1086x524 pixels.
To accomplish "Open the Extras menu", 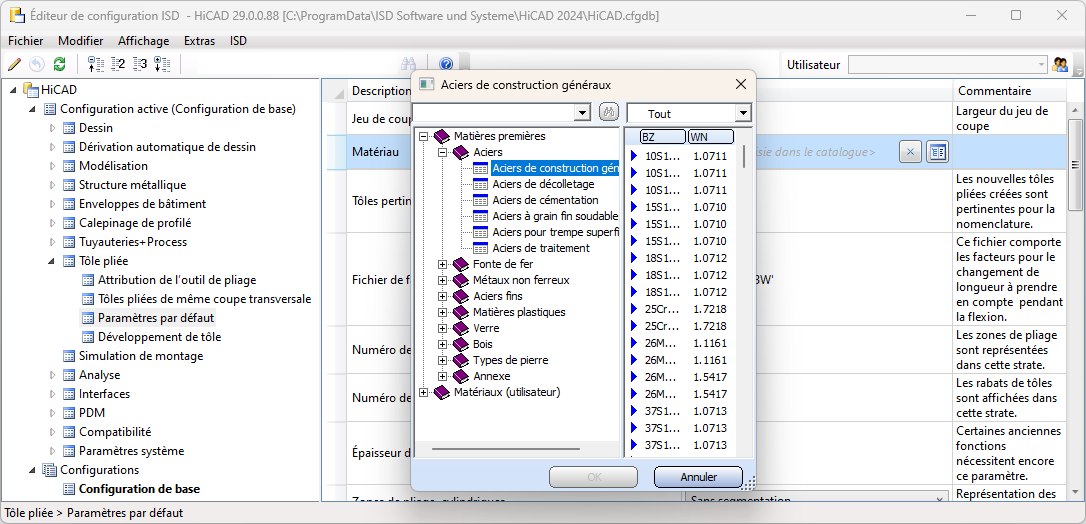I will [x=199, y=41].
